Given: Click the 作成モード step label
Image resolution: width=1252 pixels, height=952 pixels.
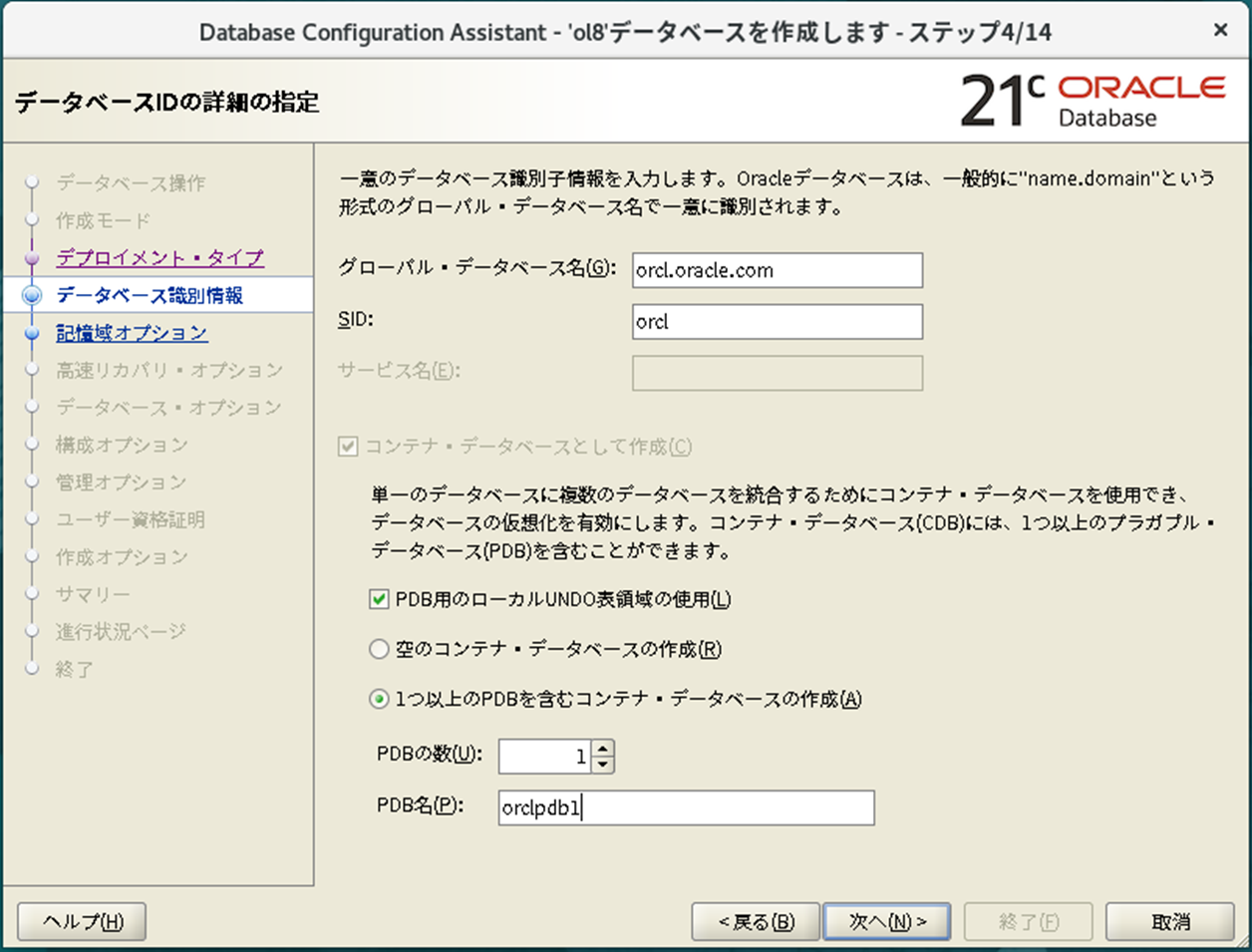Looking at the screenshot, I should coord(104,220).
